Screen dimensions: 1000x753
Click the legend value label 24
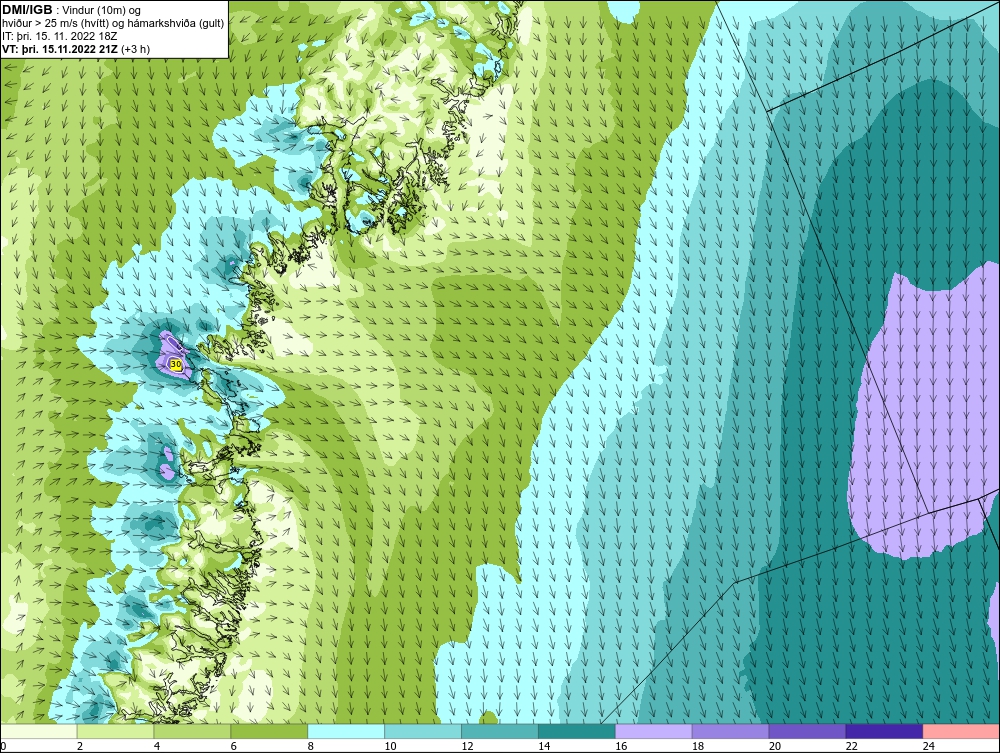pos(929,746)
